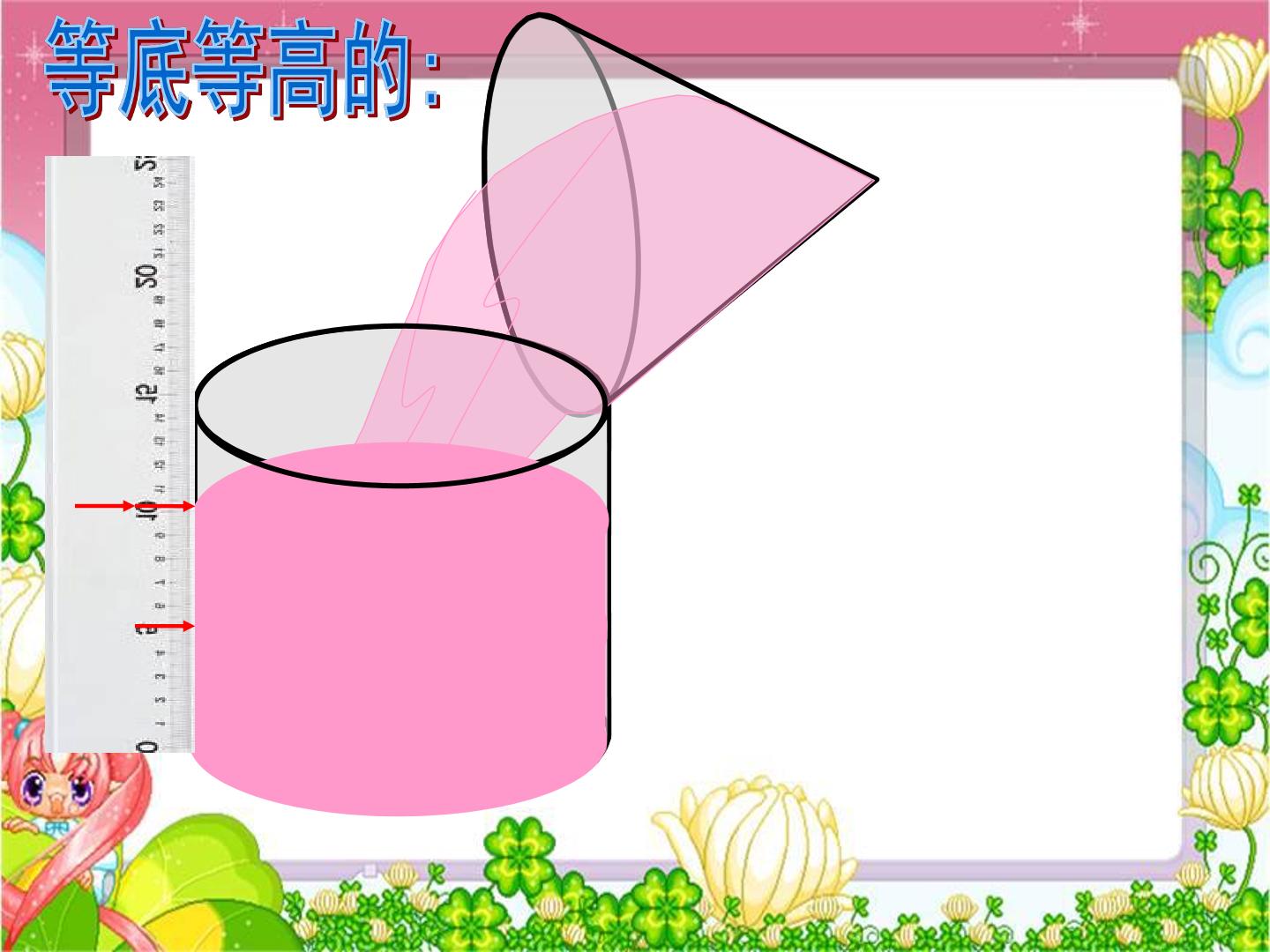Click the 15 mark on the ruler
This screenshot has width=1270, height=952.
click(147, 393)
